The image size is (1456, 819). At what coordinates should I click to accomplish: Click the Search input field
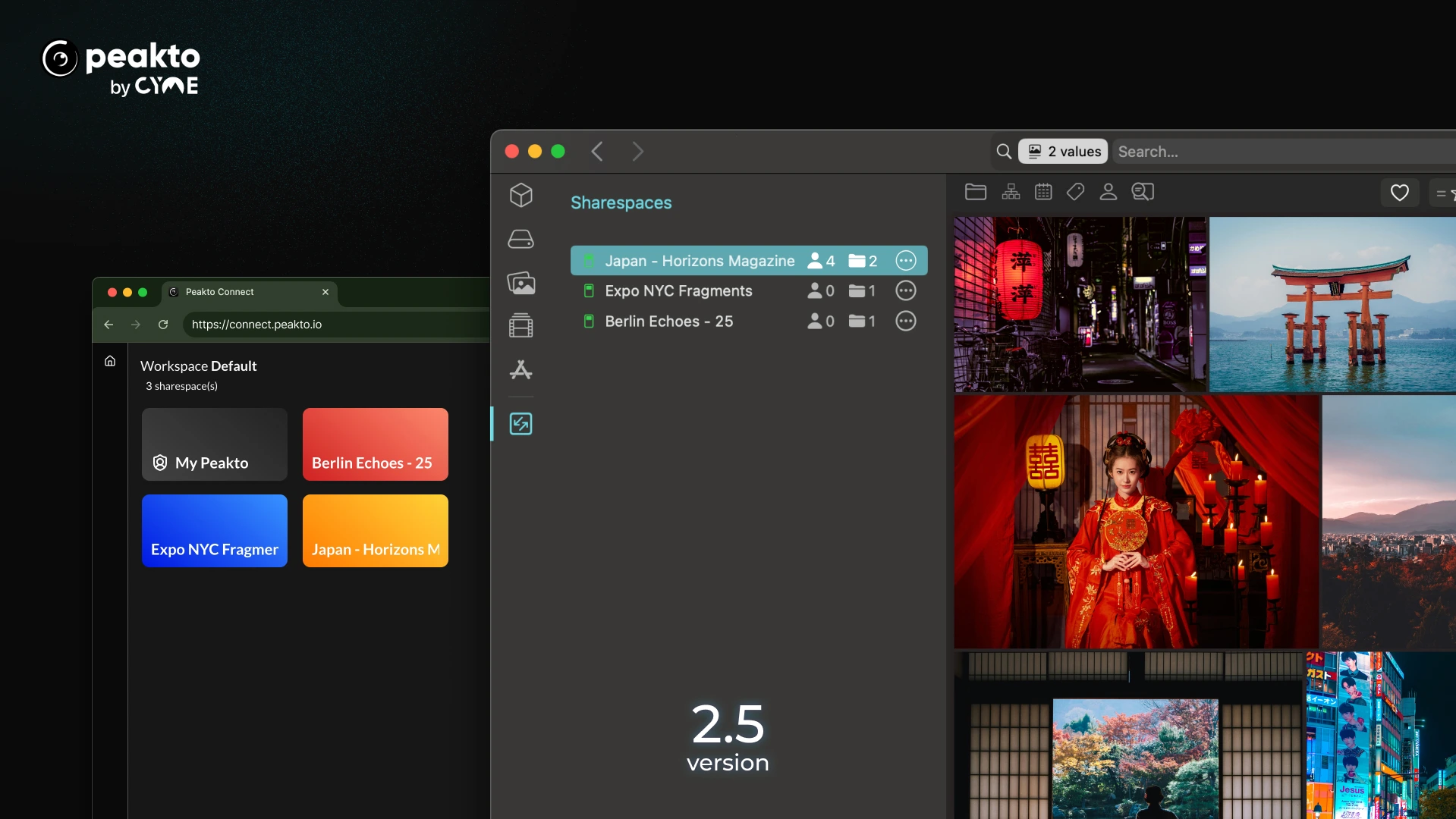point(1282,152)
